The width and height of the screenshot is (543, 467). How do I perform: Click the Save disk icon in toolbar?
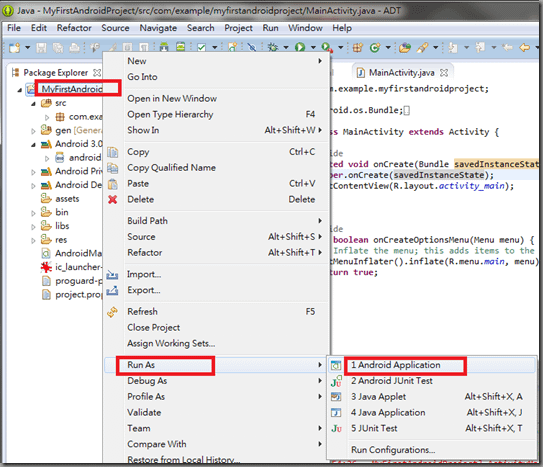[x=41, y=47]
